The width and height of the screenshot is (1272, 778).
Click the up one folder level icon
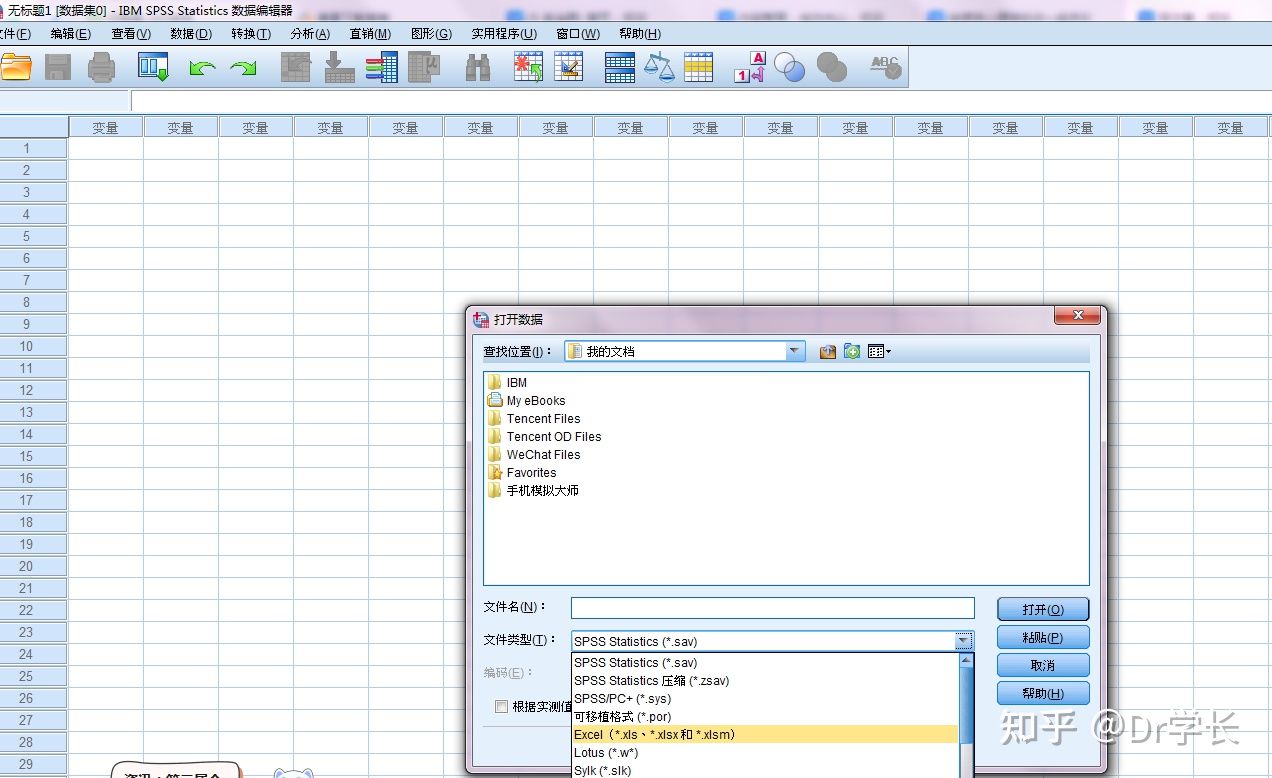pyautogui.click(x=827, y=352)
